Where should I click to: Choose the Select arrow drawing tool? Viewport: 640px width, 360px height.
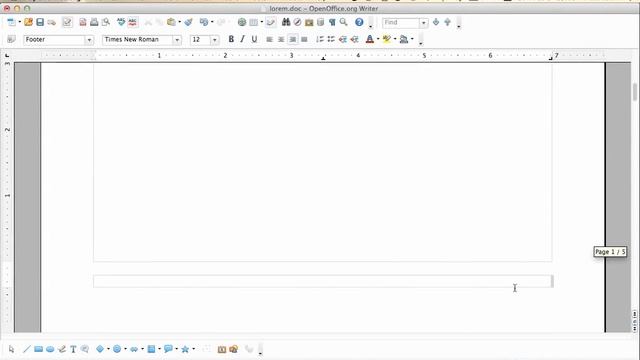[11, 349]
